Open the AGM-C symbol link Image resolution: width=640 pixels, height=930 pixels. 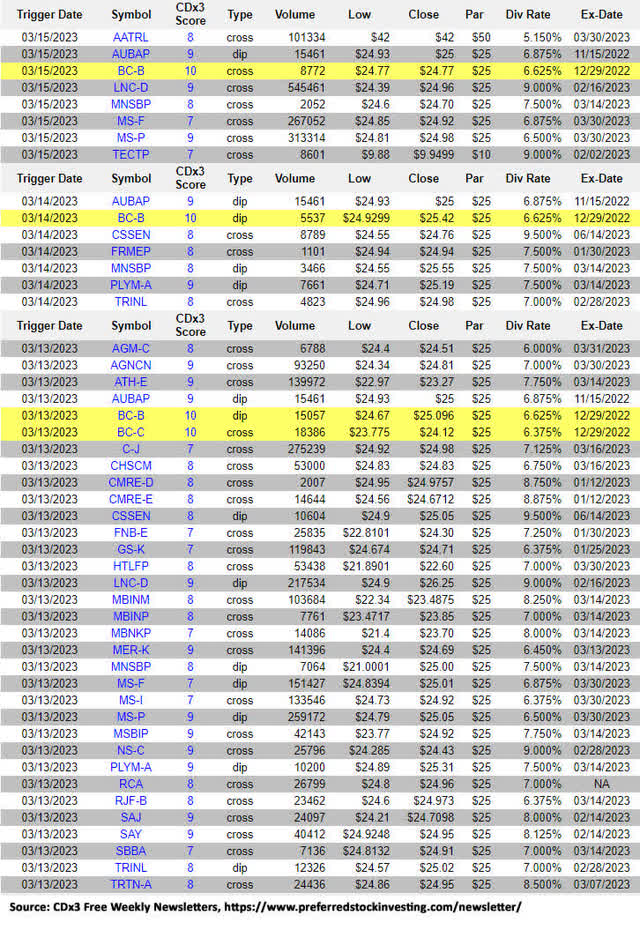(130, 349)
